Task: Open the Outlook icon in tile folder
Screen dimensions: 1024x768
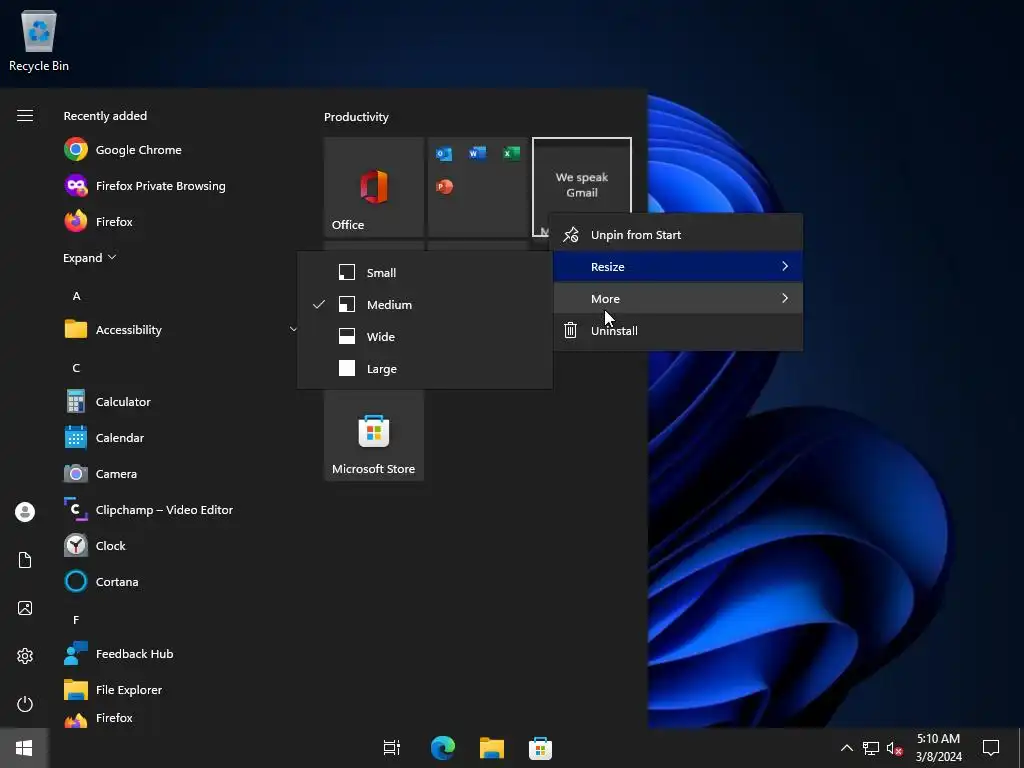Action: point(444,153)
